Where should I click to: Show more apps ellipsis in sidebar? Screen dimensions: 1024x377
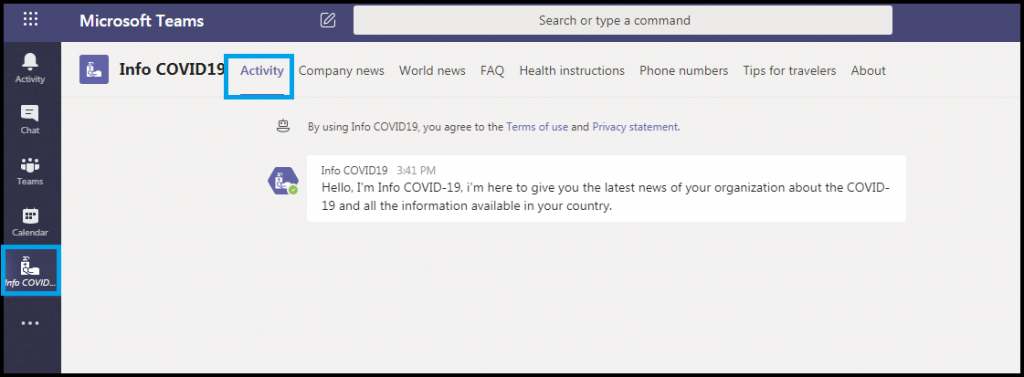[x=30, y=323]
